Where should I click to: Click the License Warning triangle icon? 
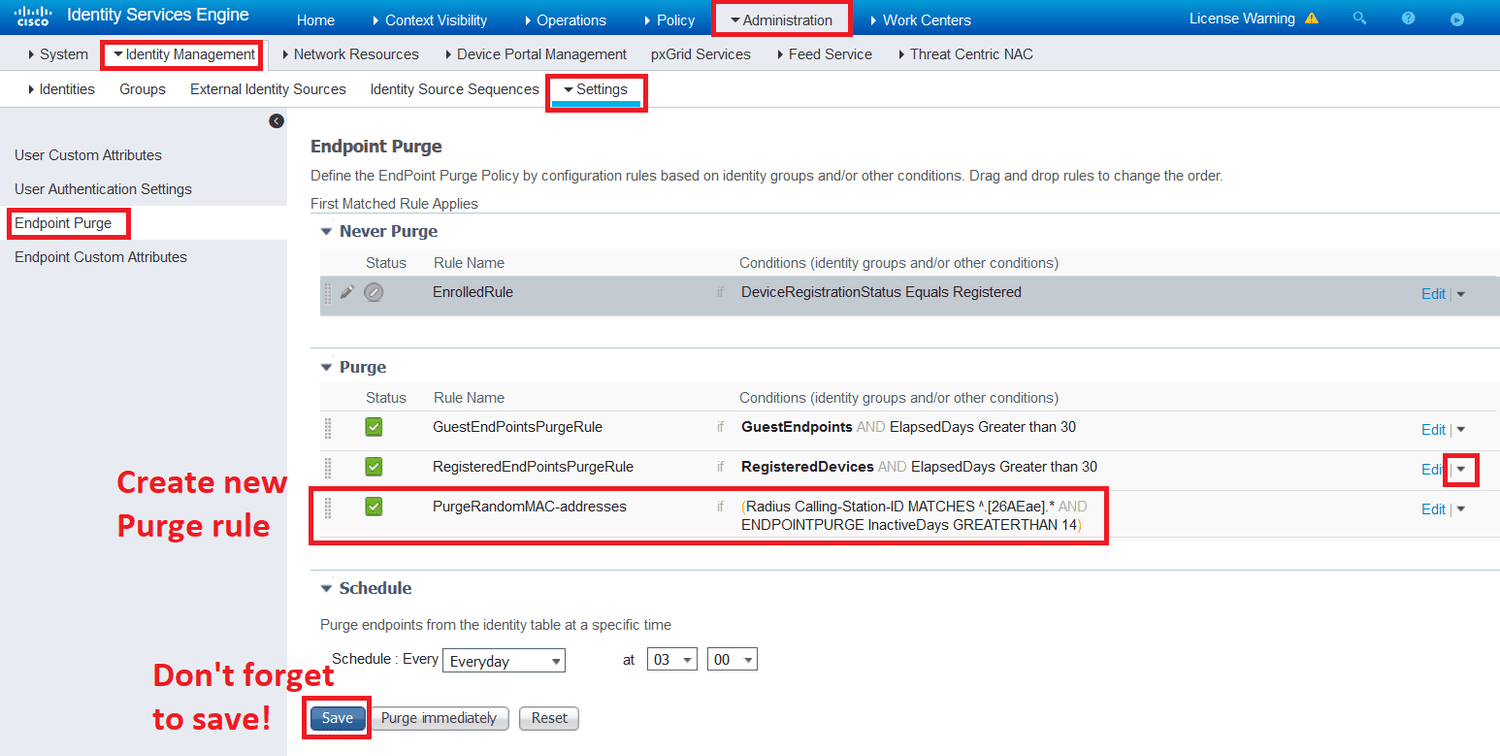click(1311, 17)
